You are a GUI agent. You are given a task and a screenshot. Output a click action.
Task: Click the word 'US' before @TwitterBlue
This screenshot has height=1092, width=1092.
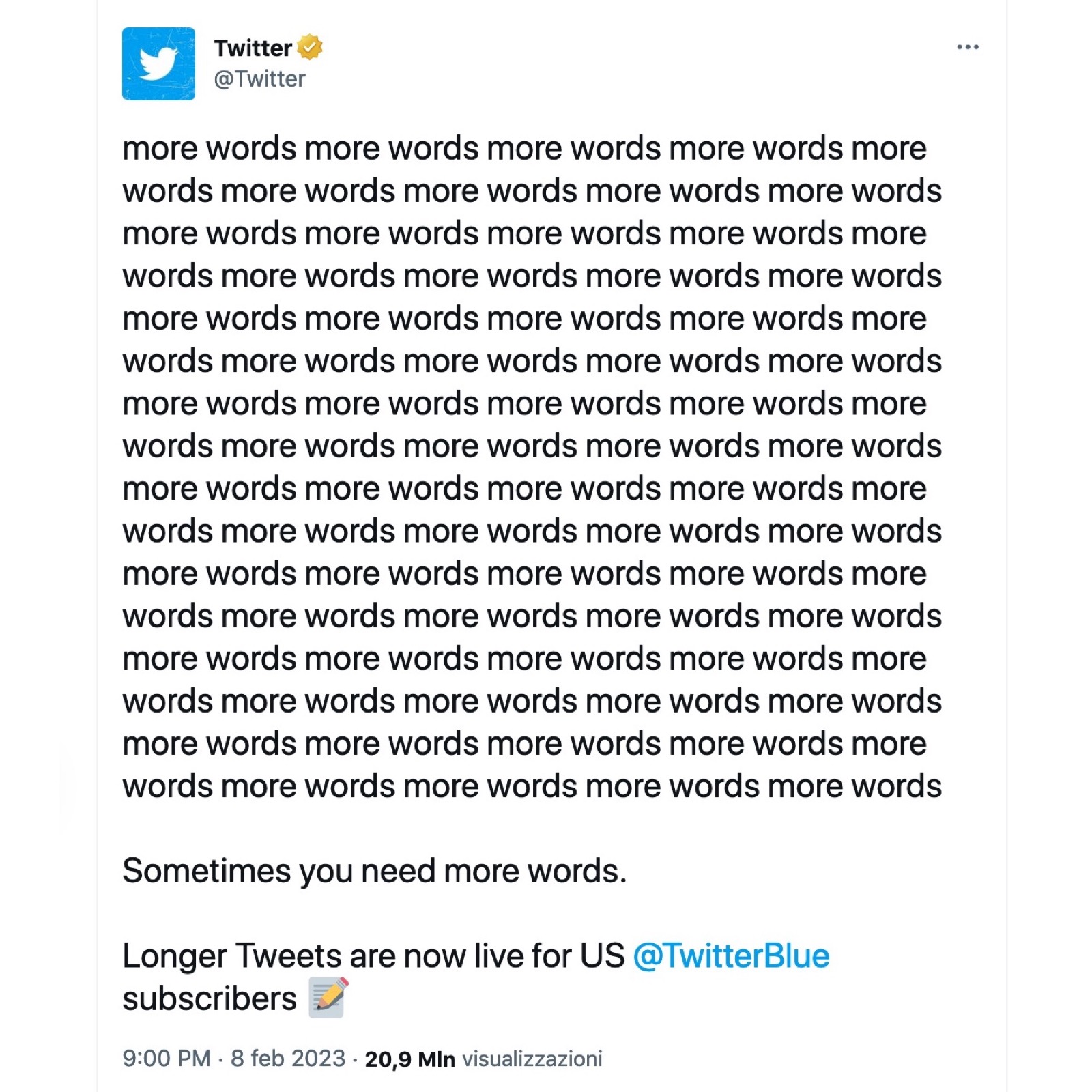pyautogui.click(x=602, y=955)
